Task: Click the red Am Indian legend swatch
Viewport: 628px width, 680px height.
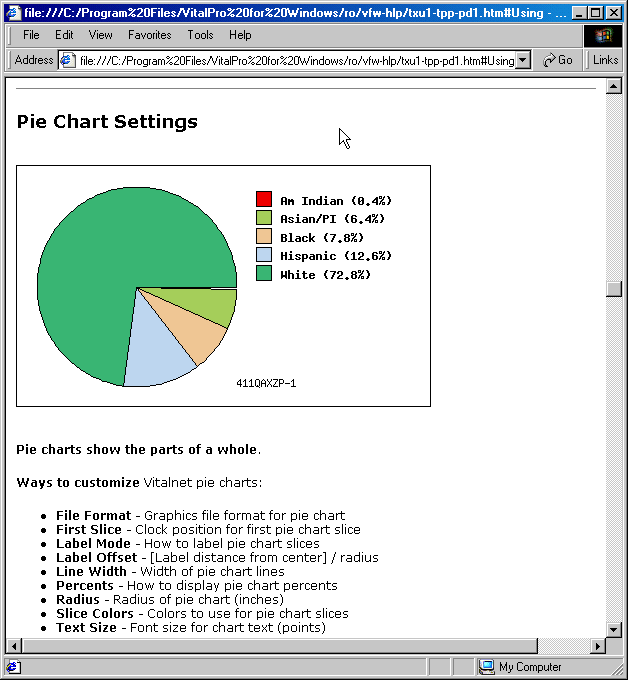Action: point(264,199)
